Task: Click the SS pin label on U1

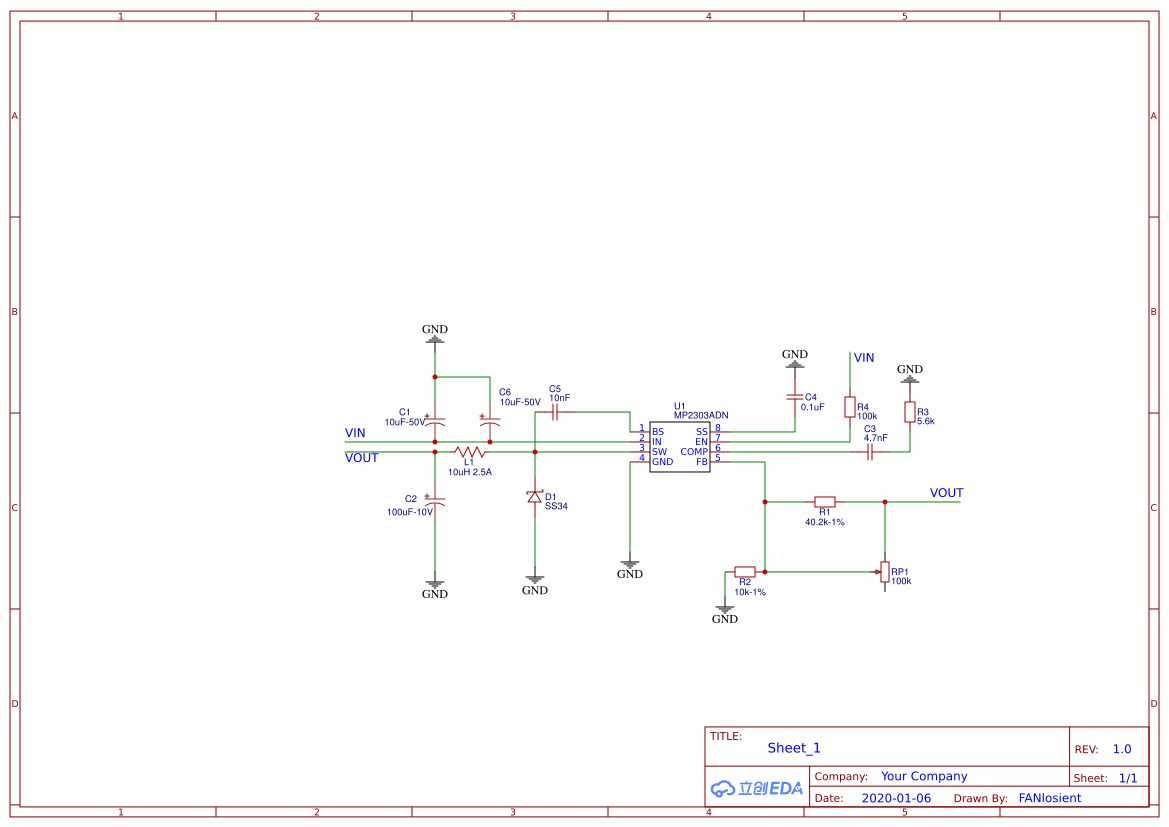Action: pos(702,432)
